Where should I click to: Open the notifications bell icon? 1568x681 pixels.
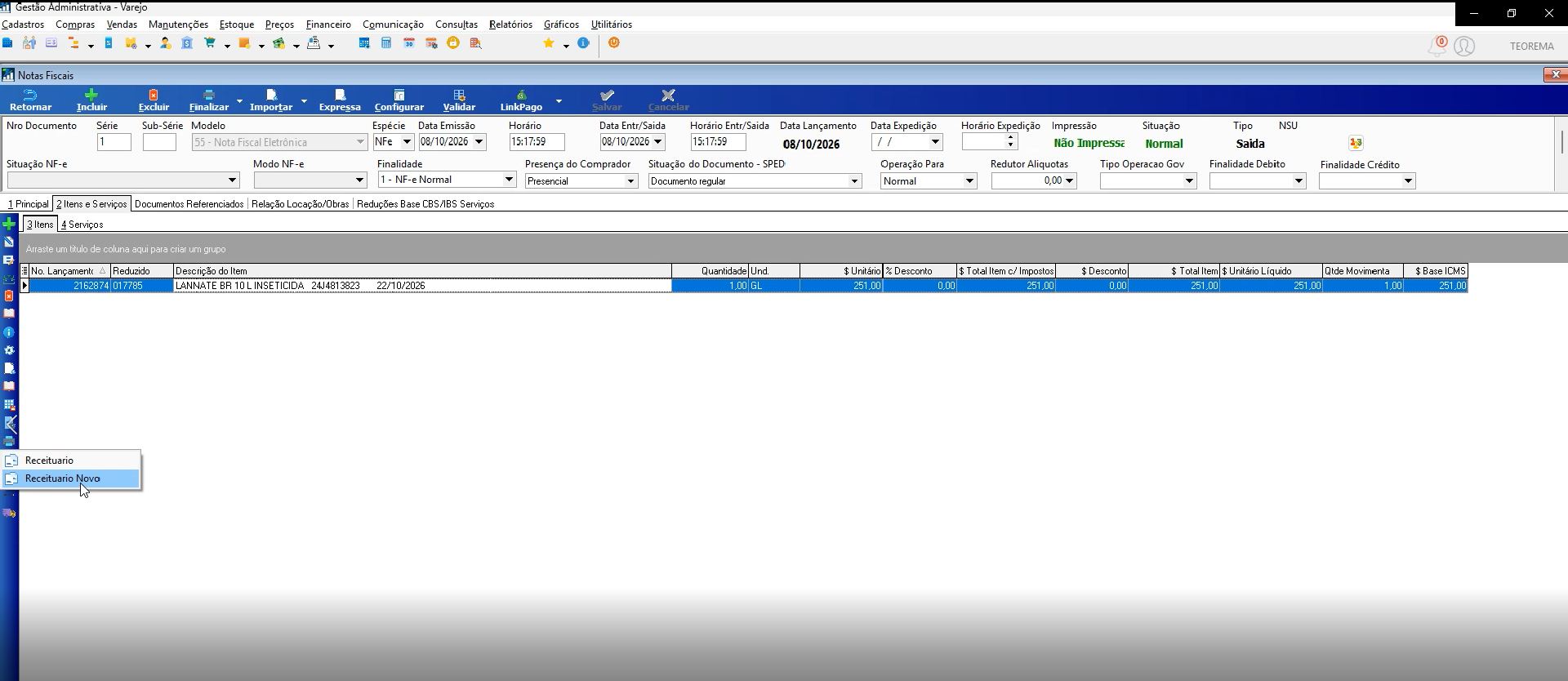1437,47
